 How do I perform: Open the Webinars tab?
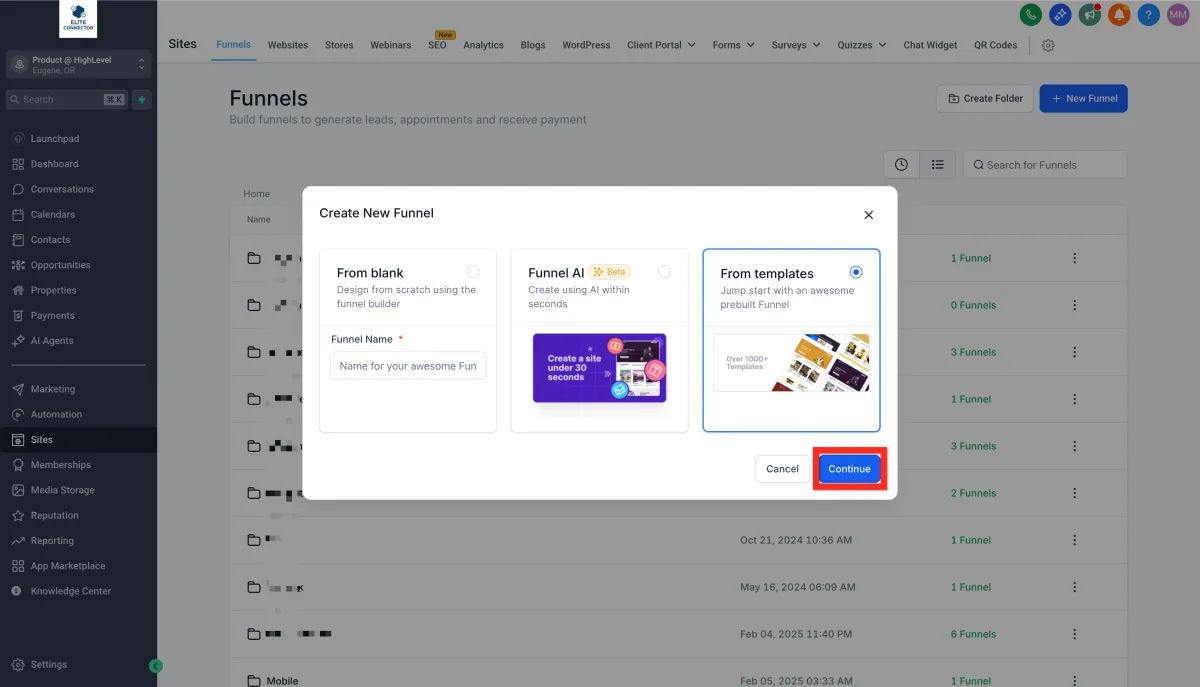pyautogui.click(x=391, y=45)
